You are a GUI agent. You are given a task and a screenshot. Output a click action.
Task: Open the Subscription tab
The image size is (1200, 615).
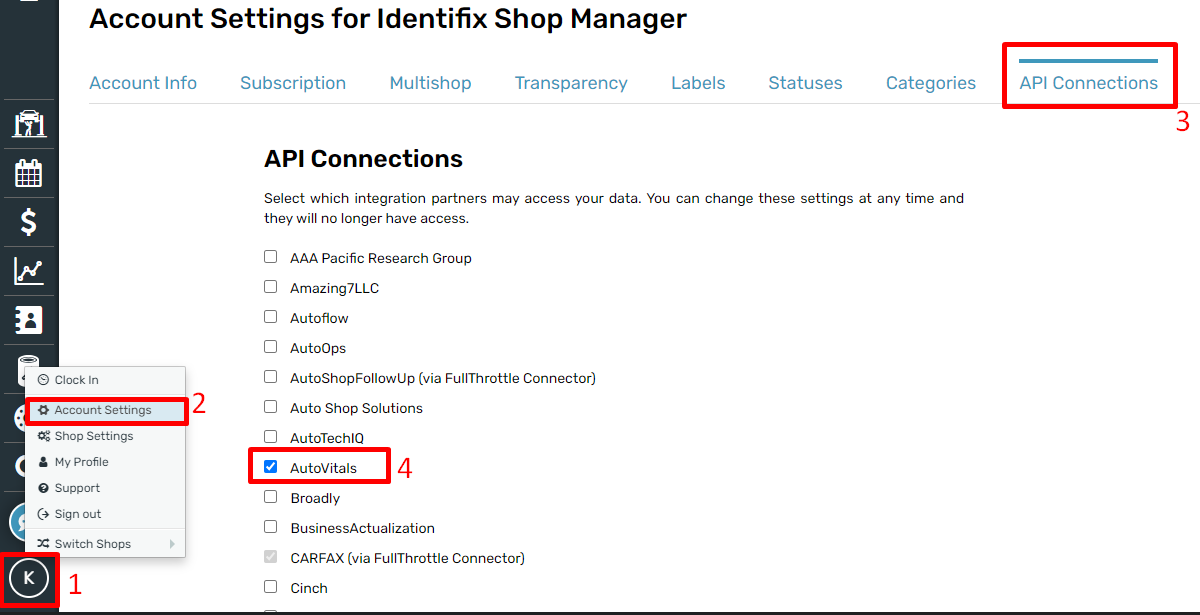tap(293, 83)
